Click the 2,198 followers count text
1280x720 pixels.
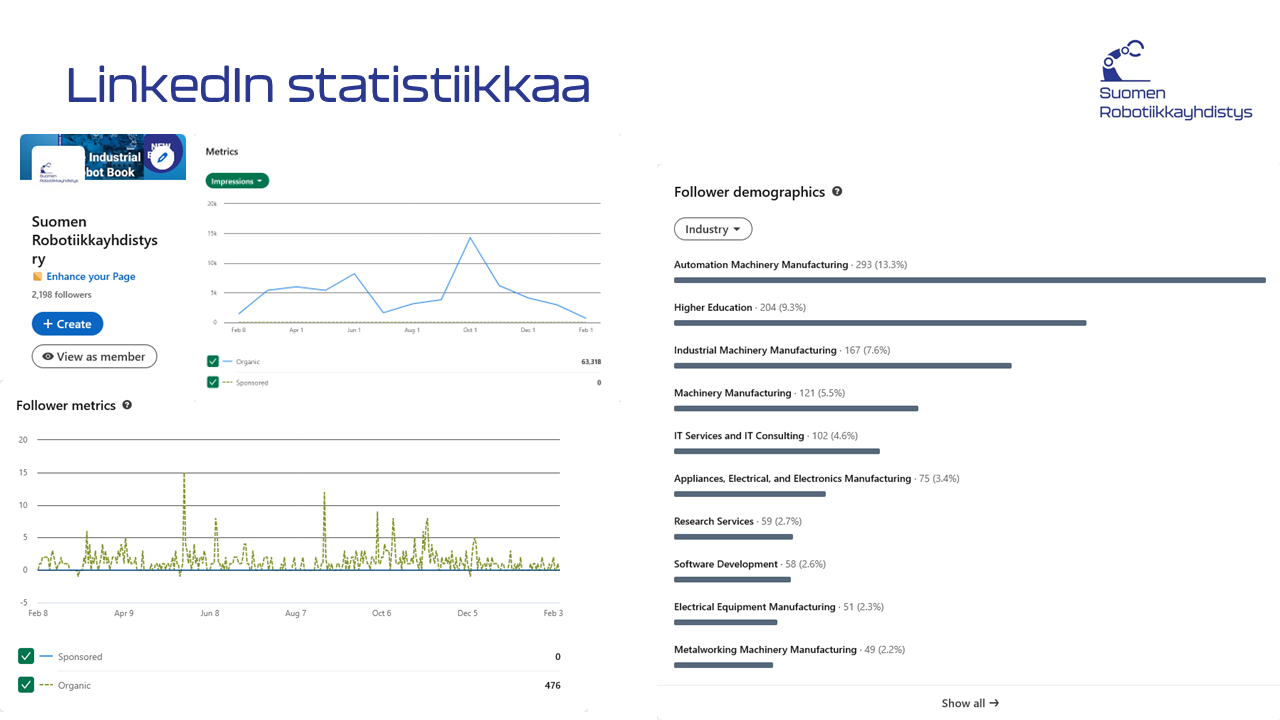61,295
